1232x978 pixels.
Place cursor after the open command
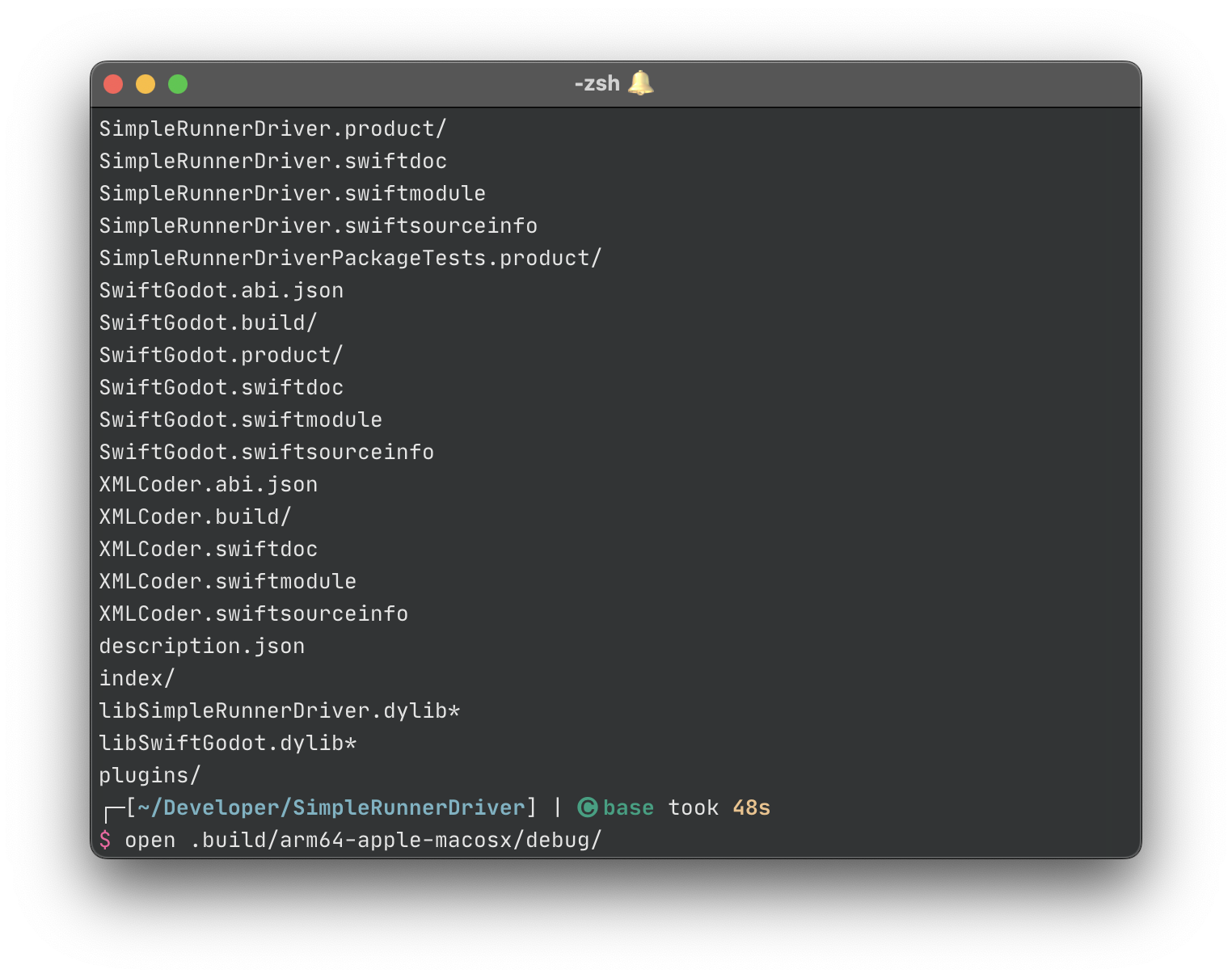click(x=177, y=840)
